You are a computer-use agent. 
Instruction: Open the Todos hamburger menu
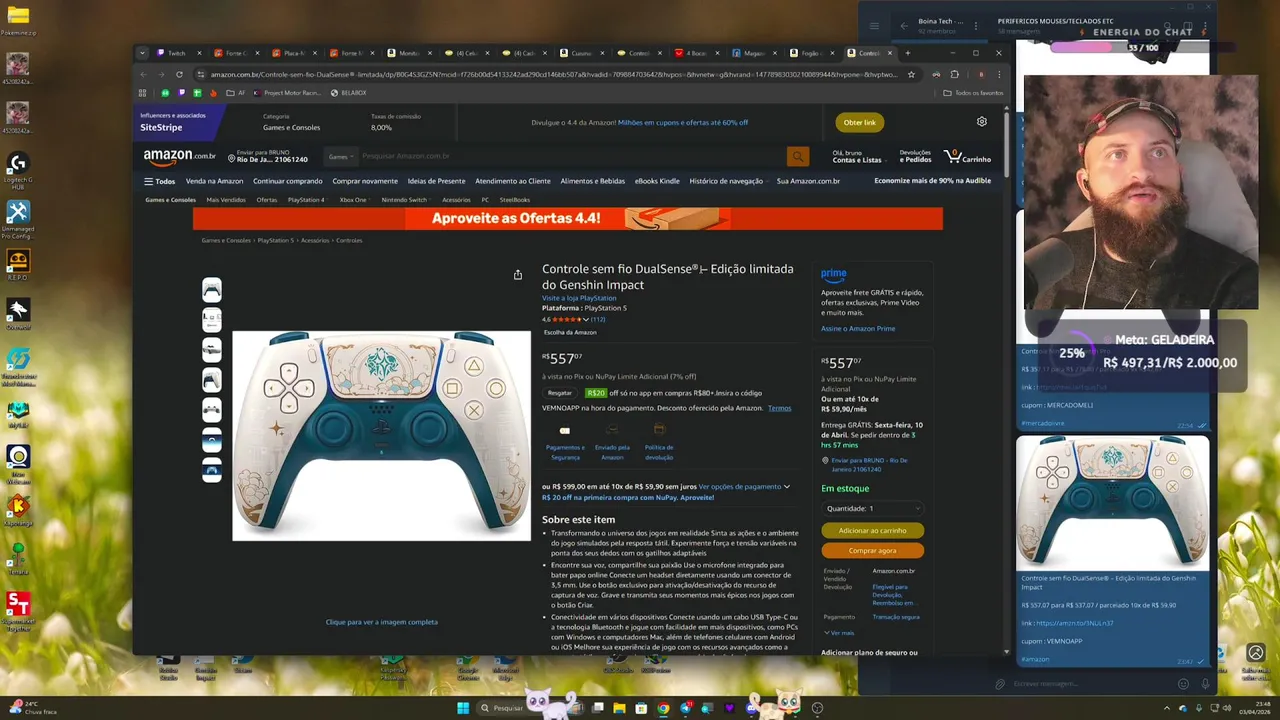point(159,181)
